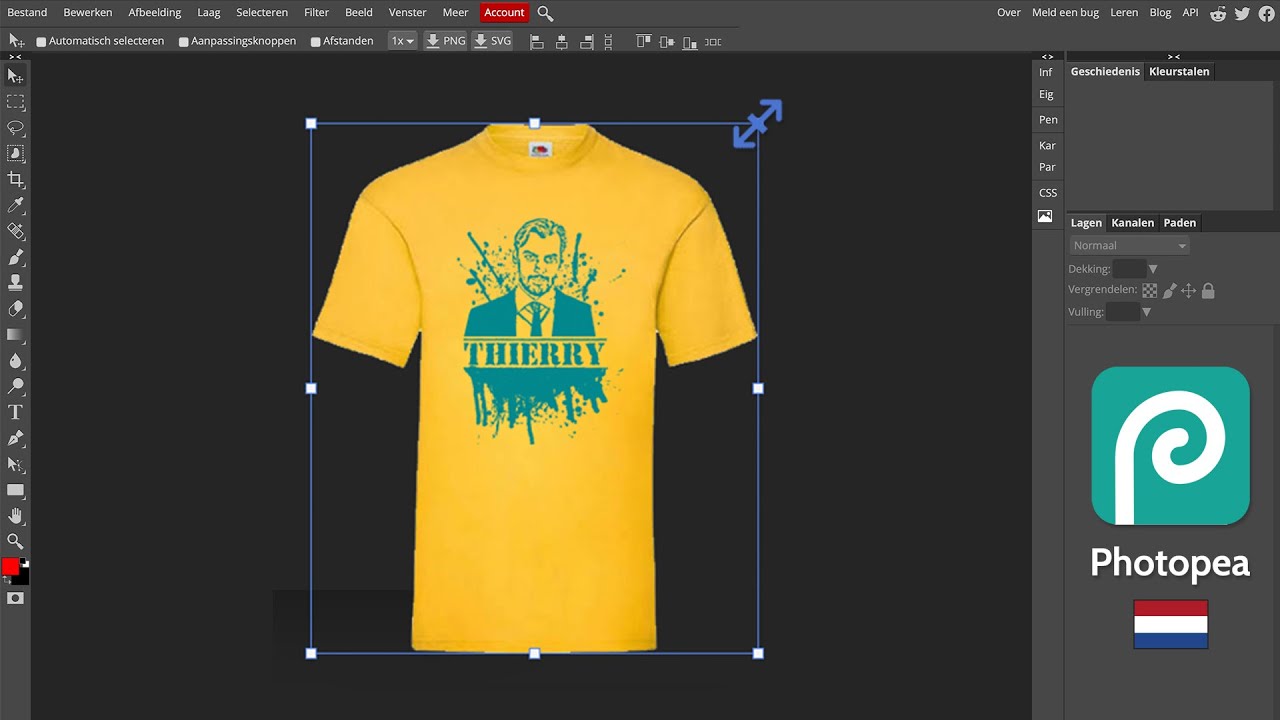Toggle lock all padlock icon
Screen dimensions: 1280x720
(1208, 291)
